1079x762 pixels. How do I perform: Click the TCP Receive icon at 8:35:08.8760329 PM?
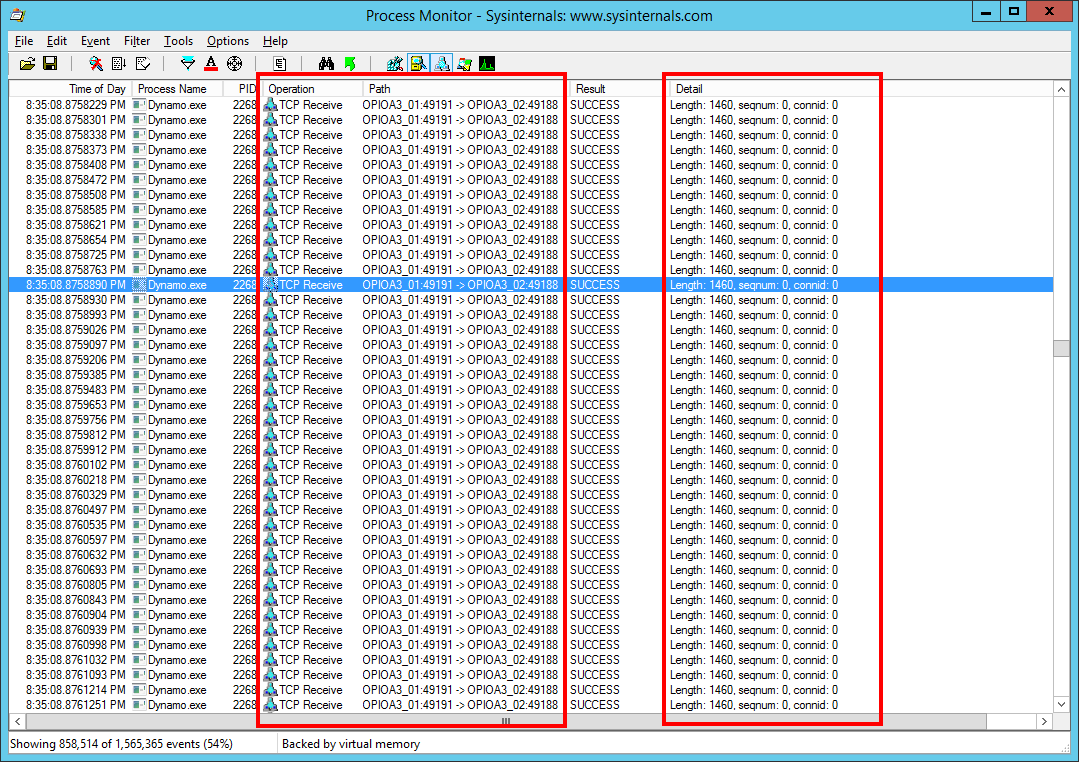(x=270, y=494)
